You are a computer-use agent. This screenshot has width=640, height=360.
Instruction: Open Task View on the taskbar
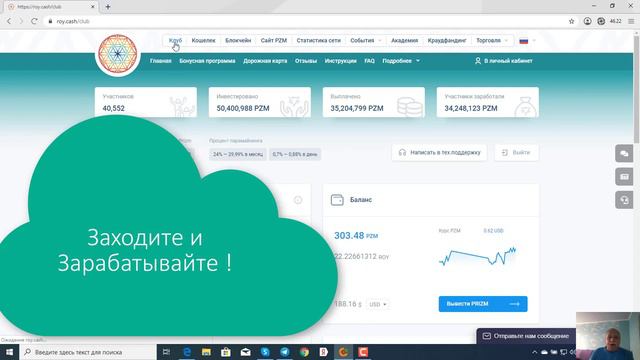pyautogui.click(x=166, y=352)
